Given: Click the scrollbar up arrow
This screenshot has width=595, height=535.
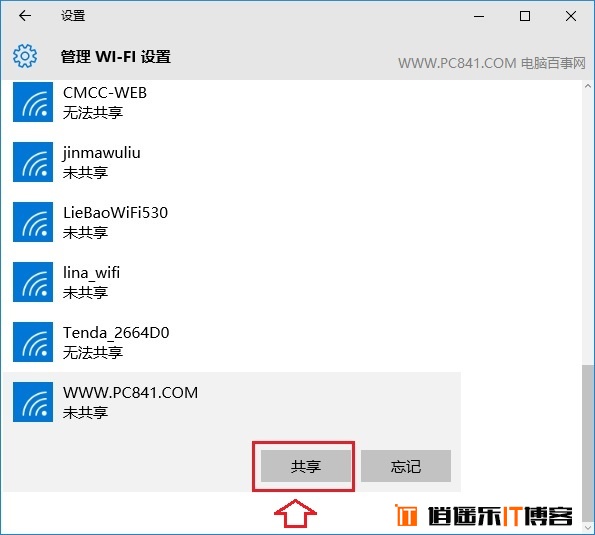Looking at the screenshot, I should pyautogui.click(x=588, y=86).
